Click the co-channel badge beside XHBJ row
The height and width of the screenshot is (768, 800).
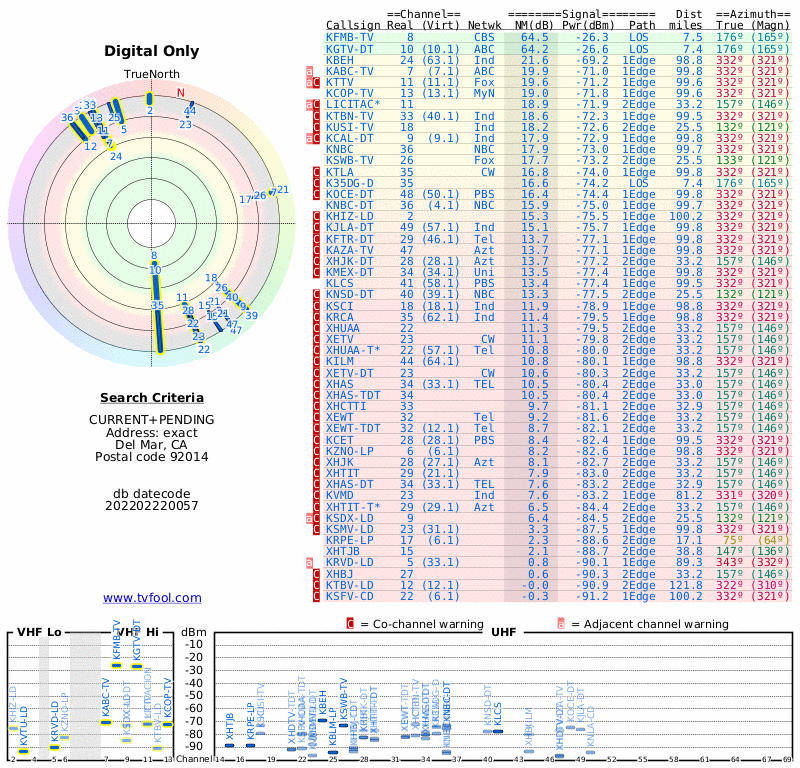tap(316, 574)
